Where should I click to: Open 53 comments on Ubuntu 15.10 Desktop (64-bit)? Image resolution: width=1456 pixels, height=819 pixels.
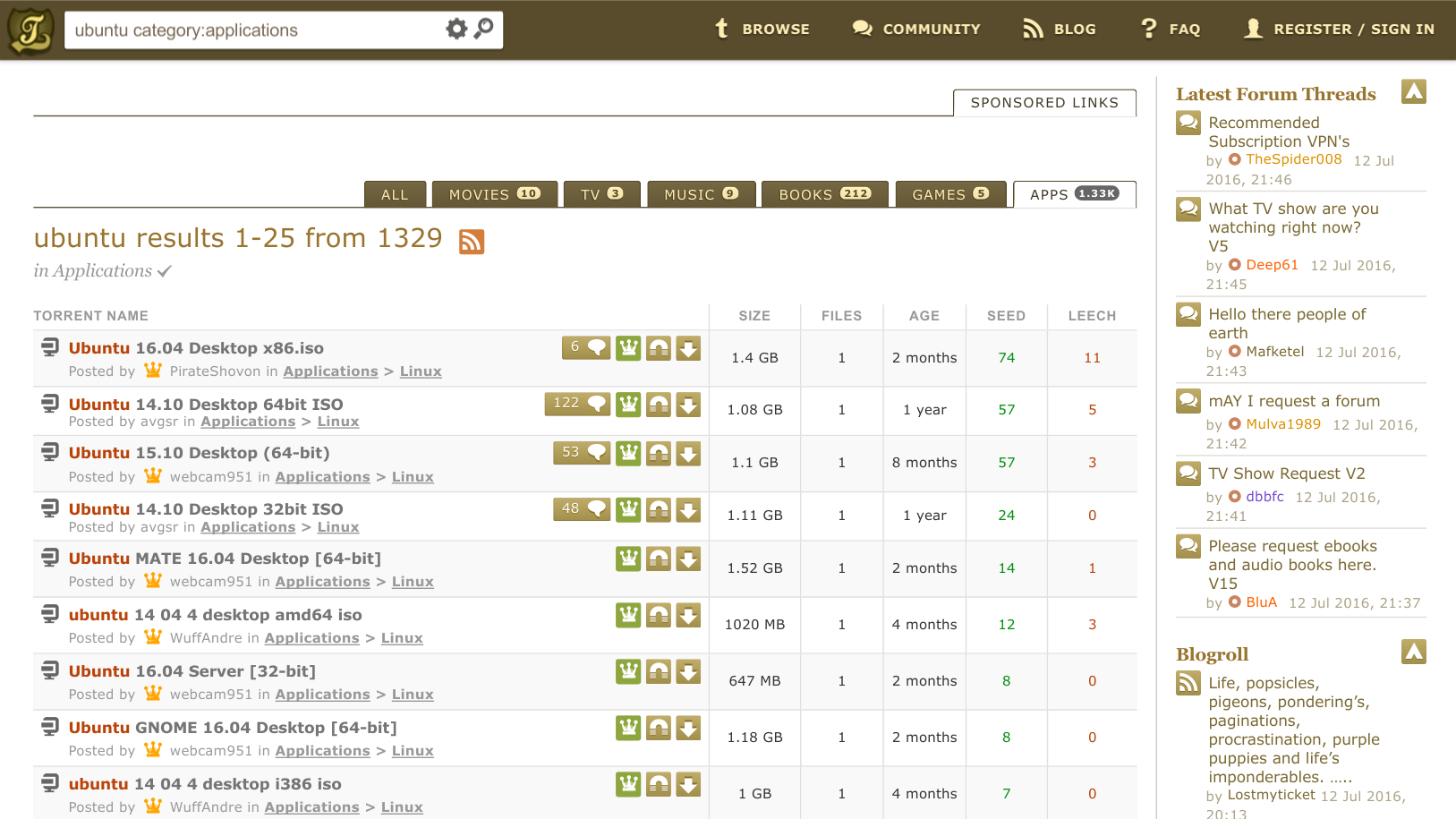[x=582, y=453]
